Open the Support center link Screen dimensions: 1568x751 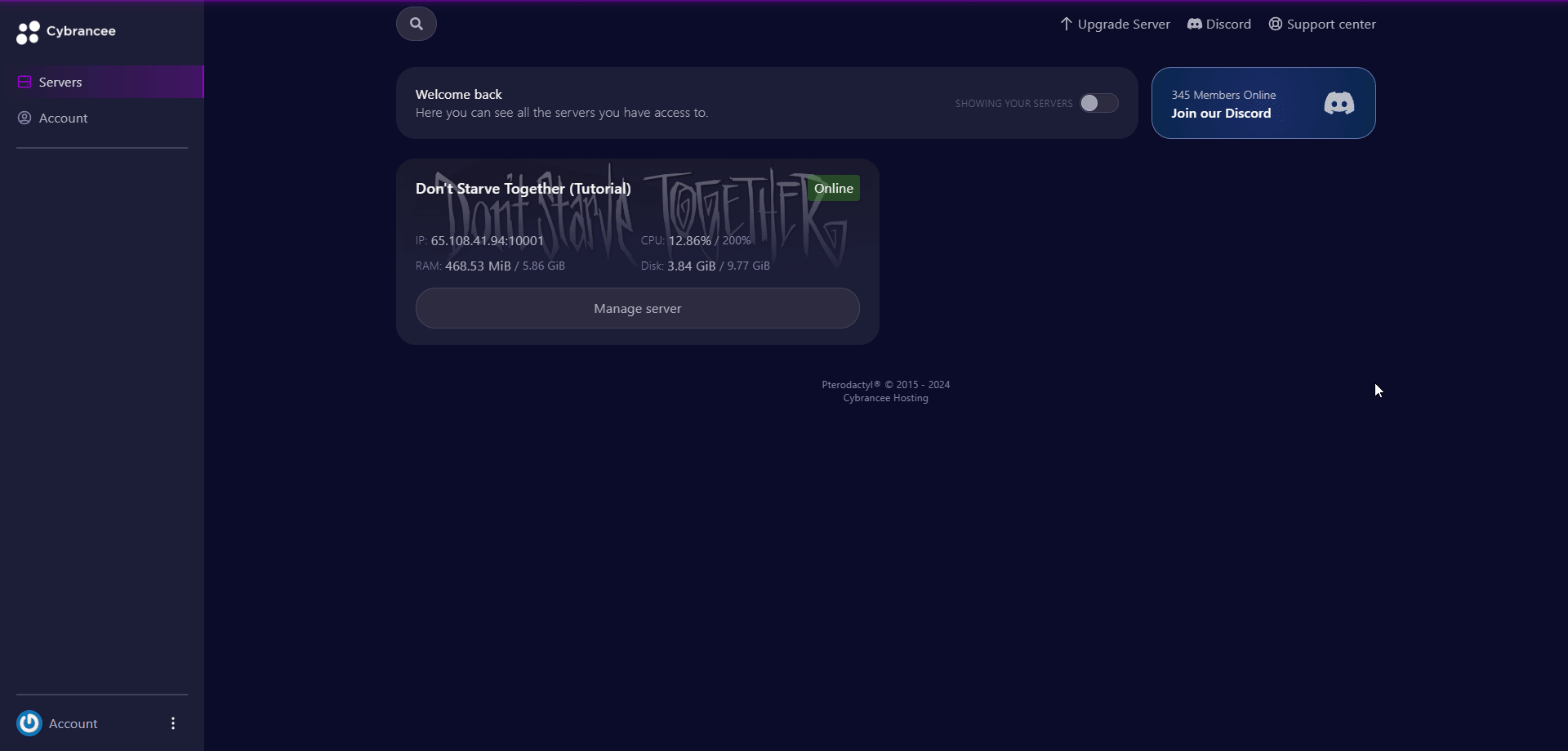pyautogui.click(x=1322, y=24)
